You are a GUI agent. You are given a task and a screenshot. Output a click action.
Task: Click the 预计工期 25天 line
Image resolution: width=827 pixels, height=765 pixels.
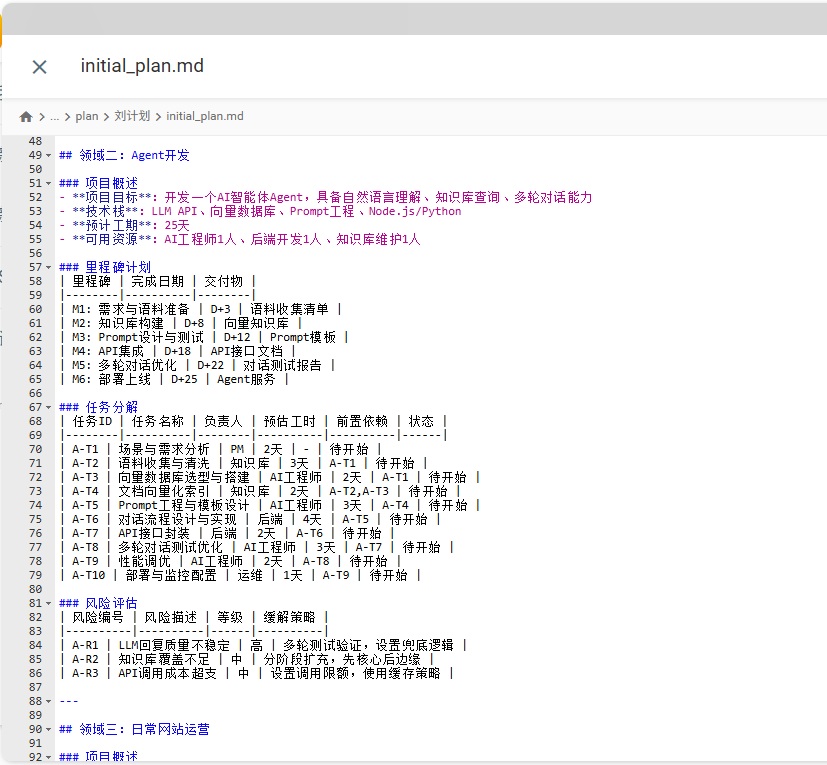[124, 225]
